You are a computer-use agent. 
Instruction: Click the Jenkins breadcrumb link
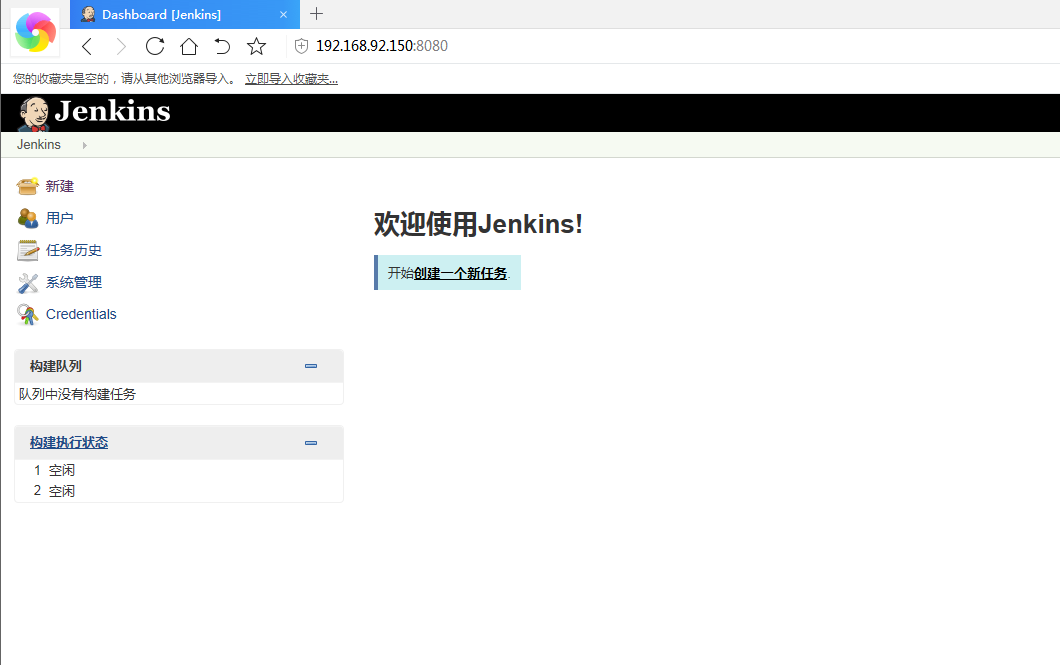coord(39,145)
